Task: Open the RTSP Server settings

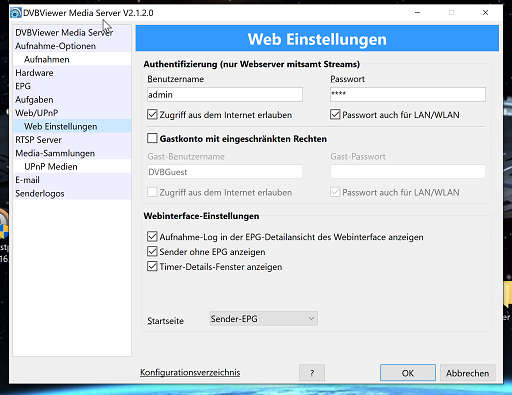Action: pyautogui.click(x=72, y=140)
